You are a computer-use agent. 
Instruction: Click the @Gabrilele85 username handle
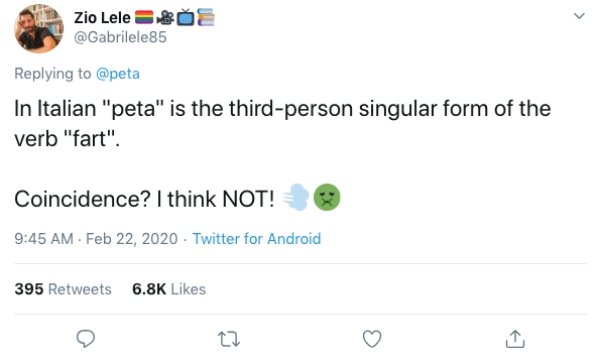tap(120, 37)
